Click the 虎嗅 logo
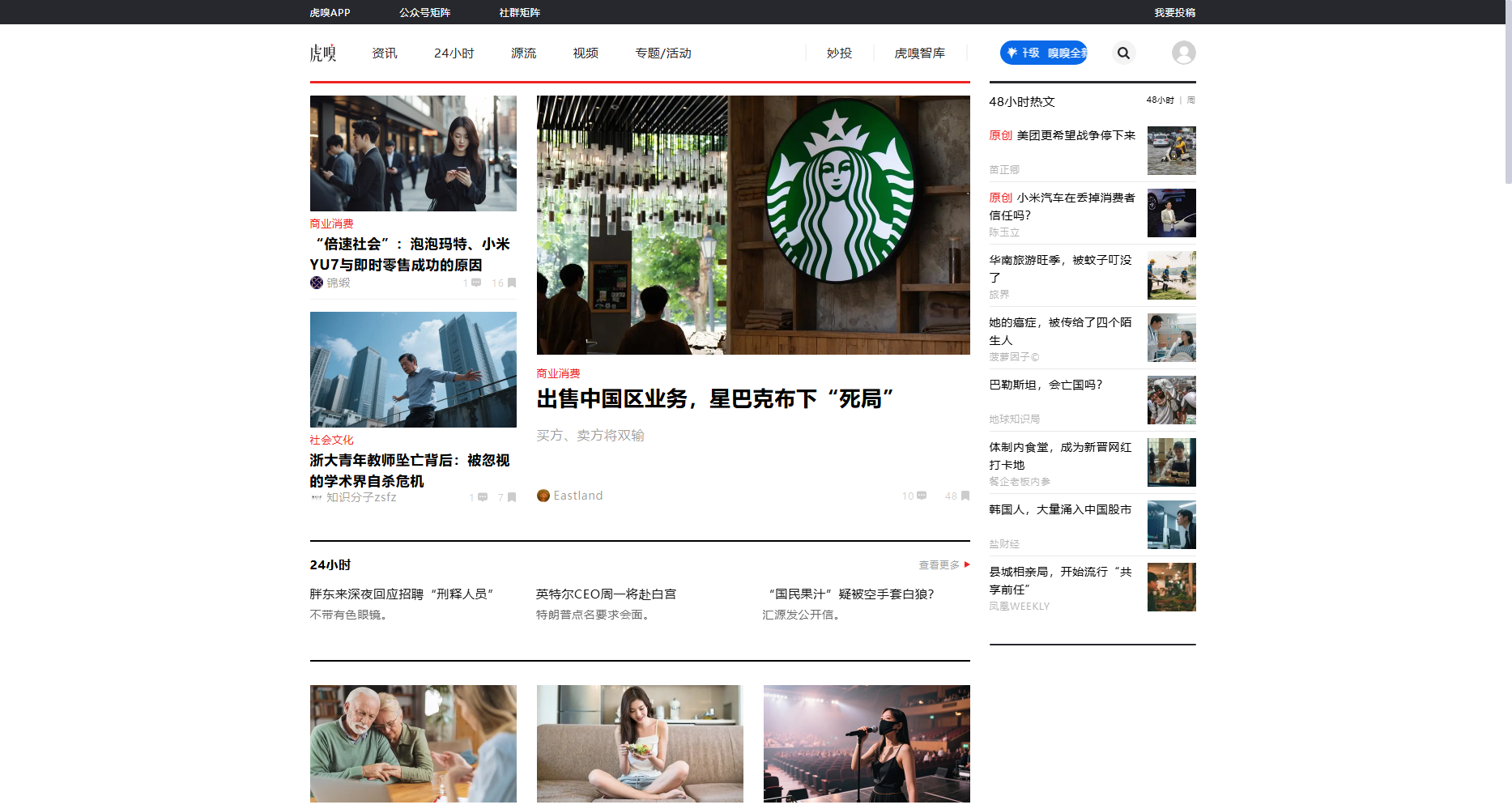Screen dimensions: 1512x809 click(x=323, y=53)
